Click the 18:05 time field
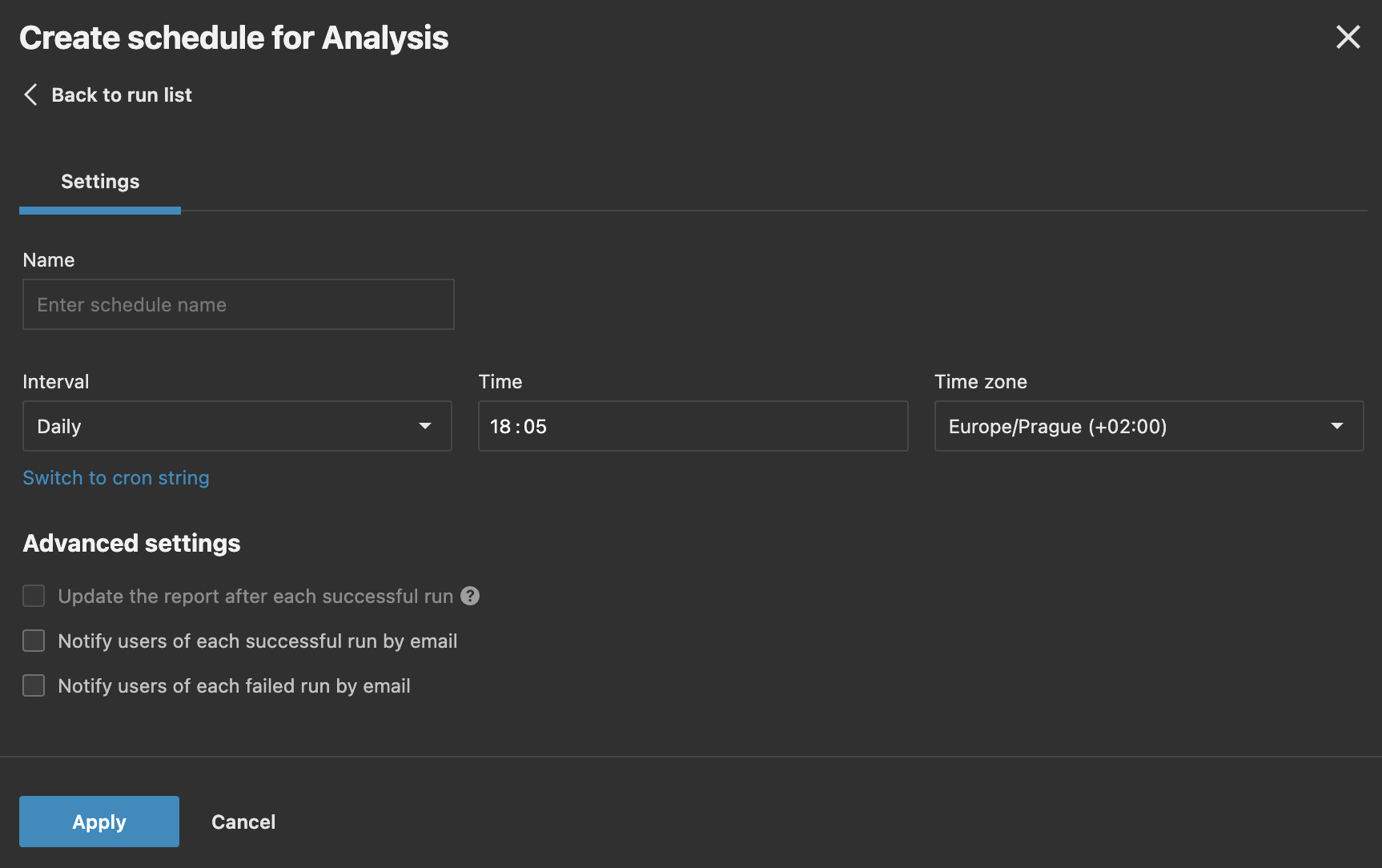This screenshot has width=1382, height=868. pyautogui.click(x=692, y=426)
